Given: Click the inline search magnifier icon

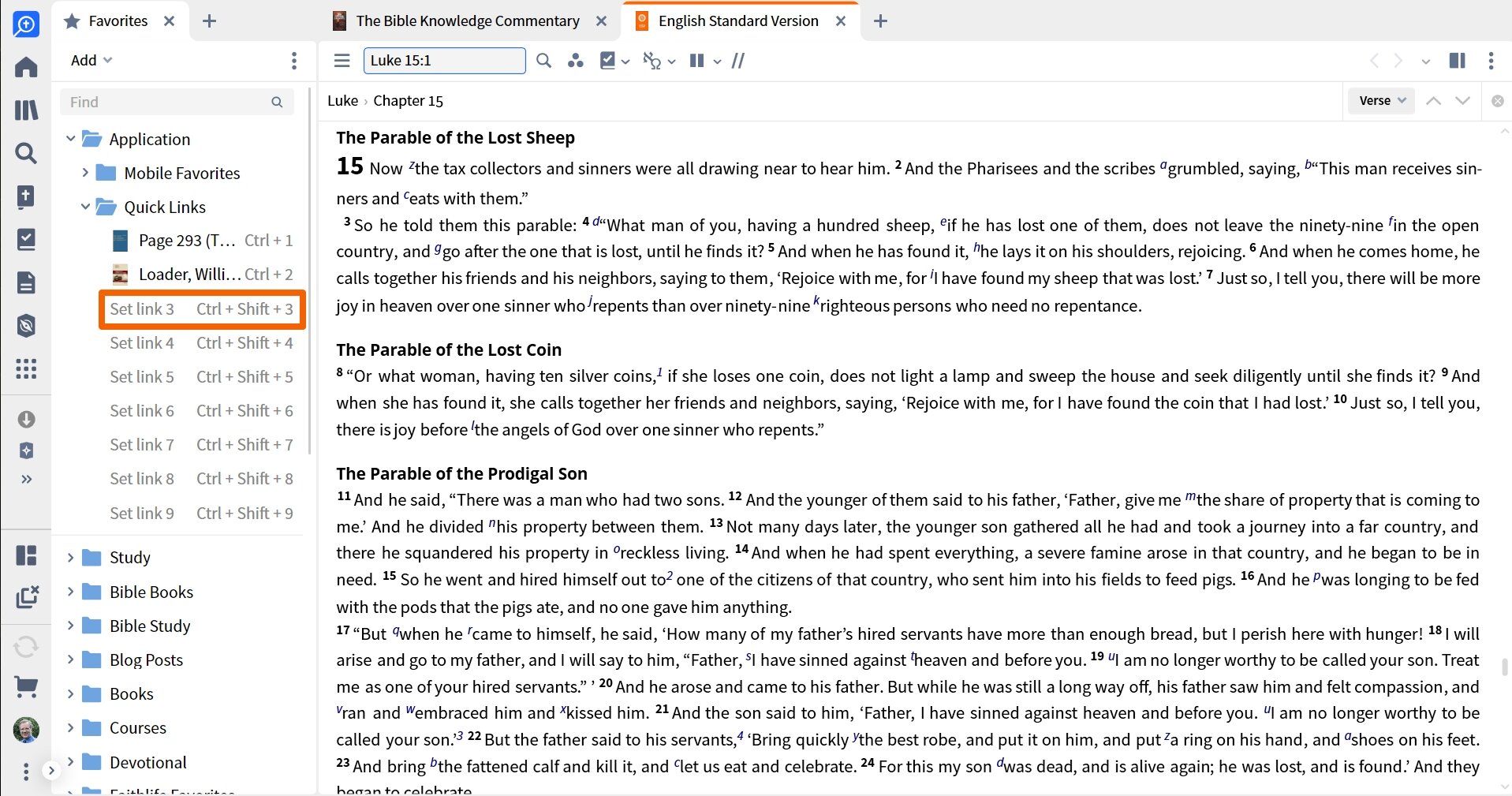Looking at the screenshot, I should click(543, 61).
